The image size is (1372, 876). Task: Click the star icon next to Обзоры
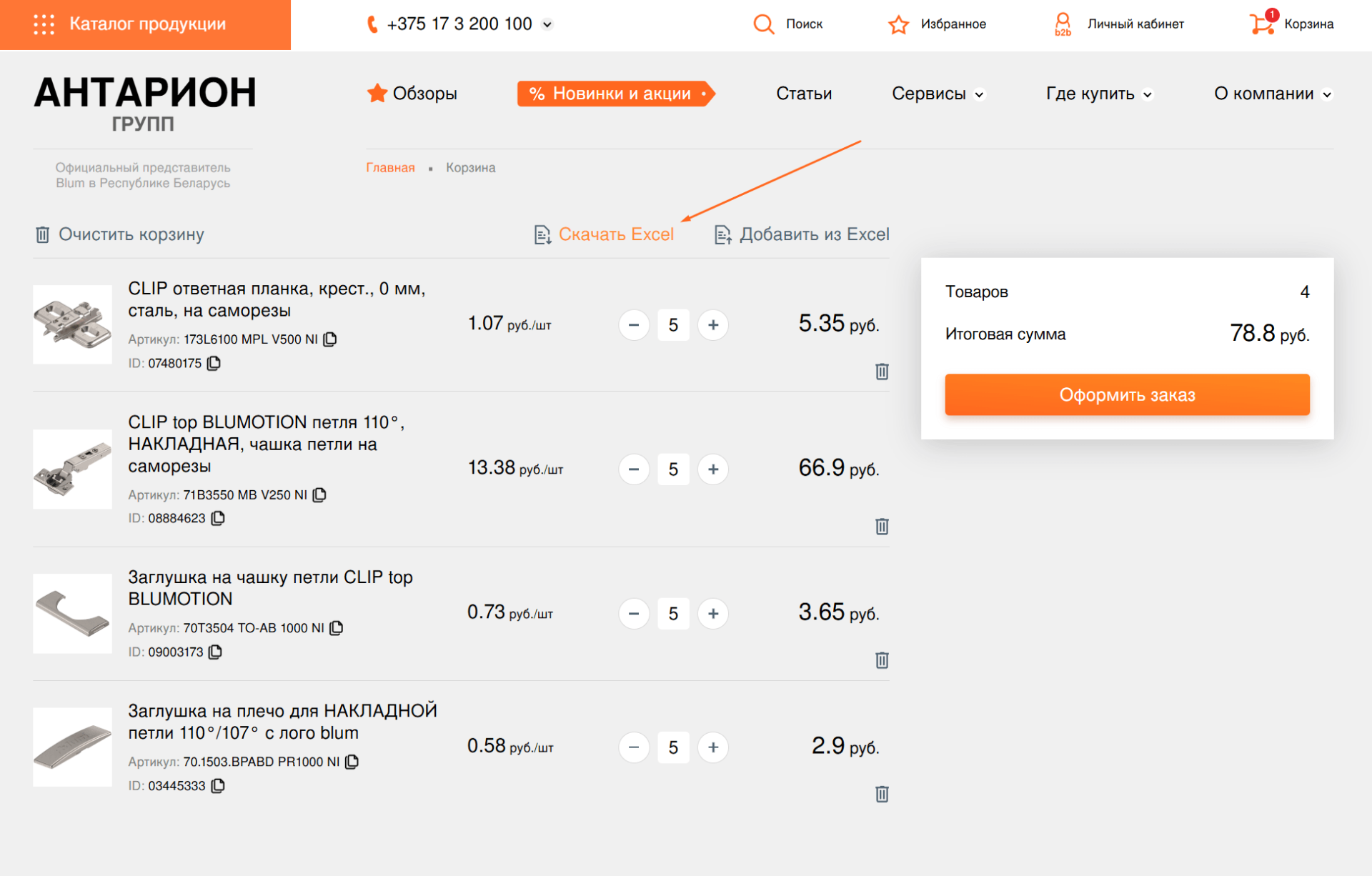(x=377, y=93)
